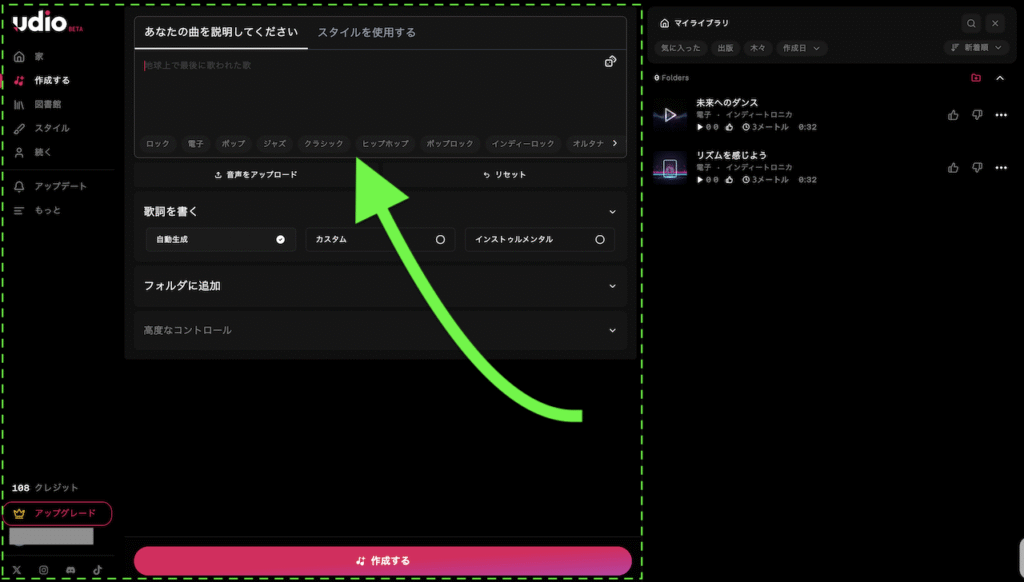Open the 新着順 sort dropdown
The width and height of the screenshot is (1024, 582).
click(976, 48)
